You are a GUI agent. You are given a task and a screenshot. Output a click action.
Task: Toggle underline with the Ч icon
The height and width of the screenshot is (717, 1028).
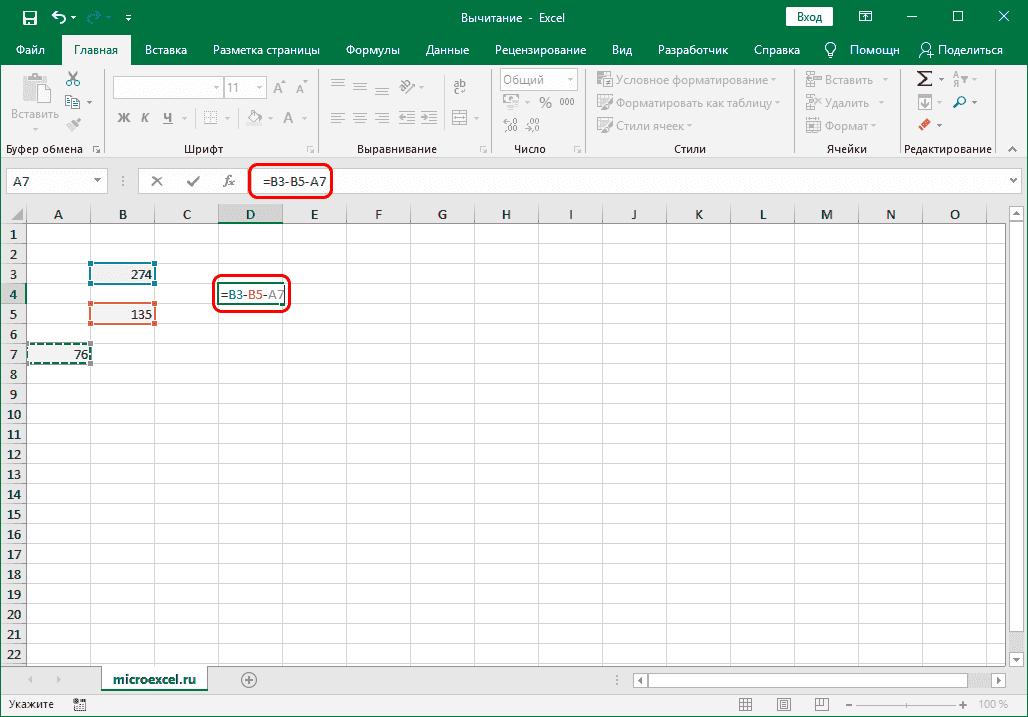(x=168, y=116)
